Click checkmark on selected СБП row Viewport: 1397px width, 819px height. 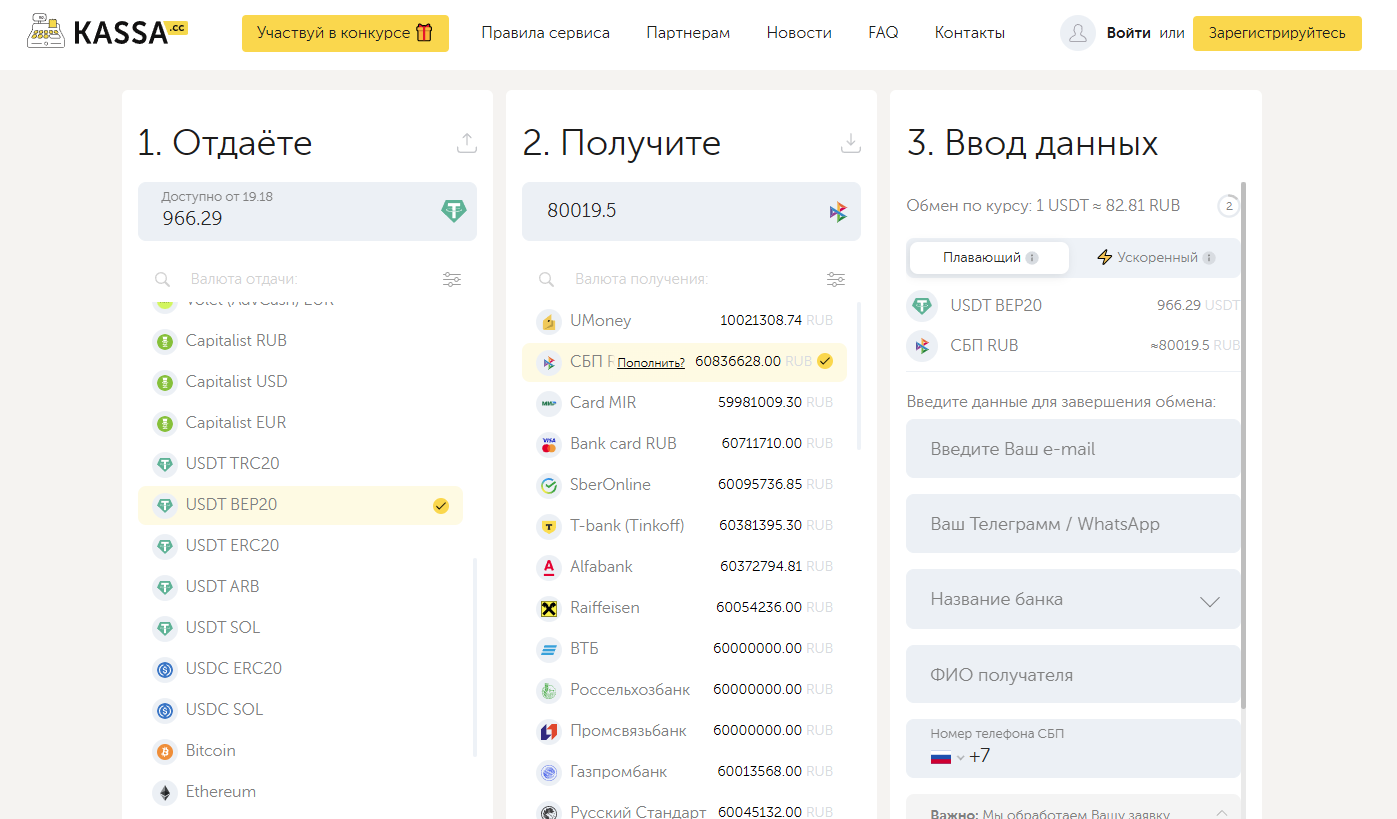[x=825, y=361]
